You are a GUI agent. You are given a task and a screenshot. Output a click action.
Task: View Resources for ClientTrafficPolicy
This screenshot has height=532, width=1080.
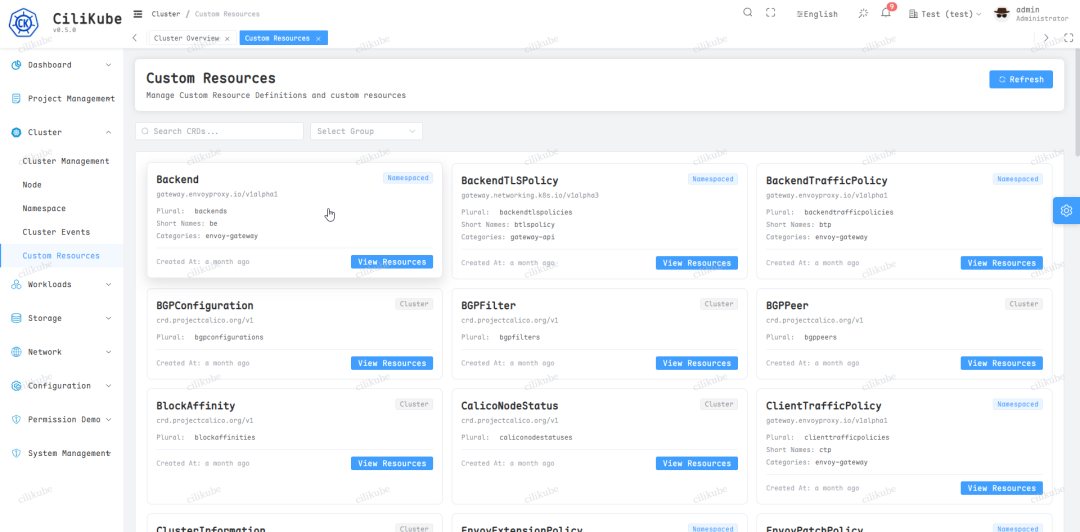coord(1001,488)
